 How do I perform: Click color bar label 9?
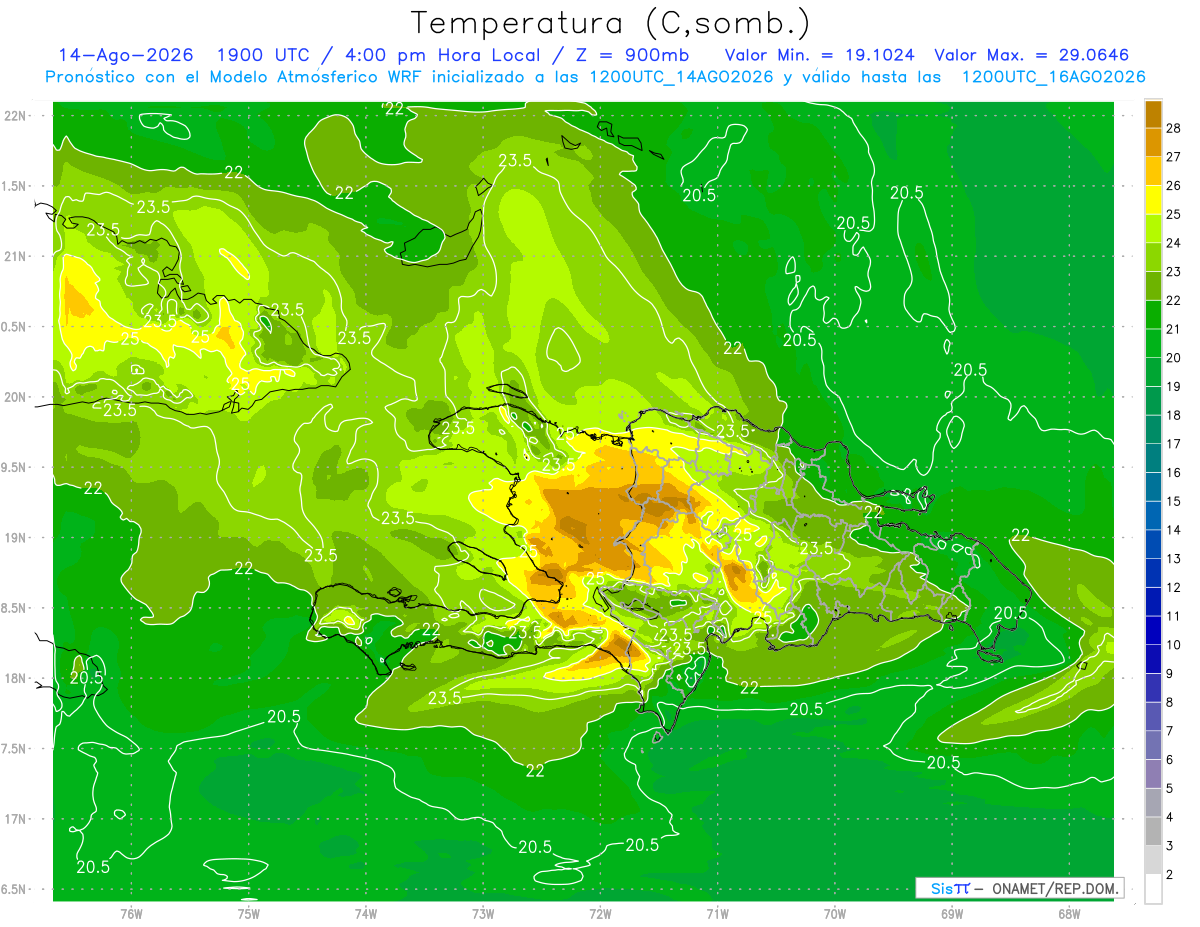click(1171, 674)
